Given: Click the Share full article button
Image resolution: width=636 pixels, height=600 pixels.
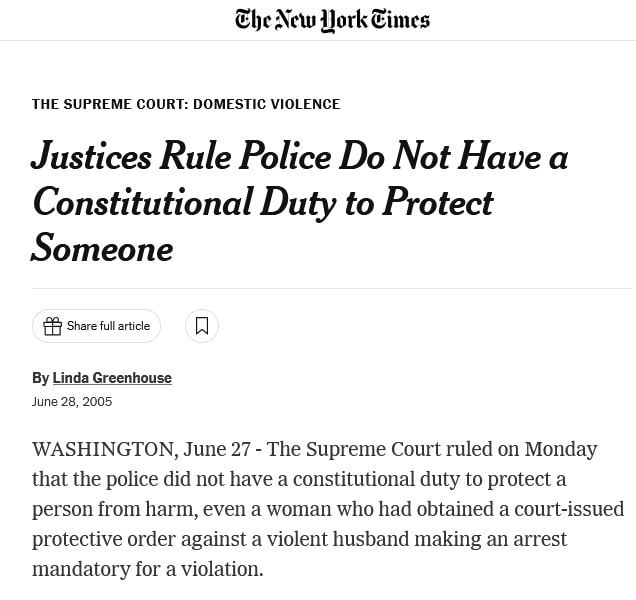Looking at the screenshot, I should (x=97, y=326).
